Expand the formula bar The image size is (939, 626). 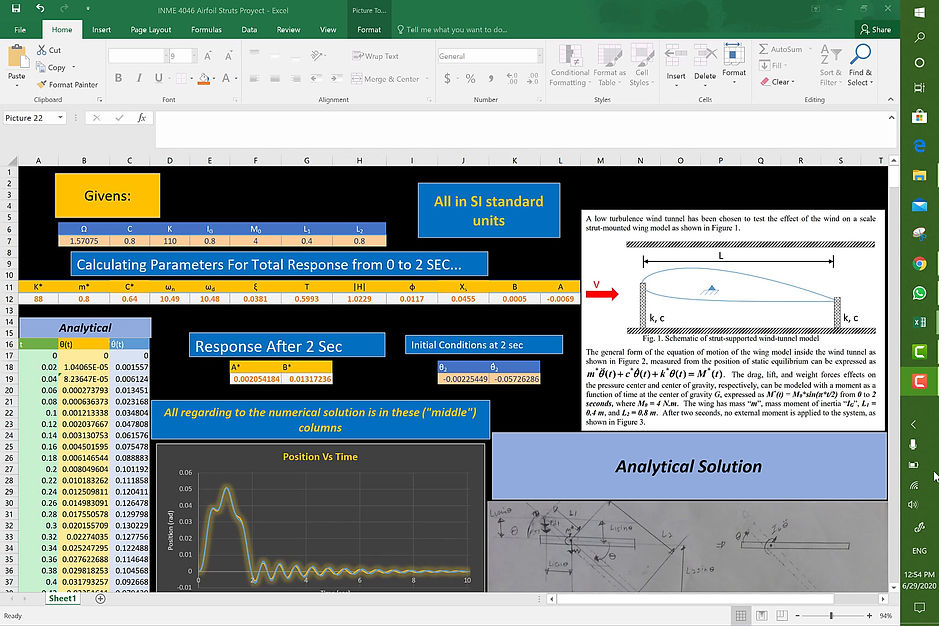coord(891,118)
